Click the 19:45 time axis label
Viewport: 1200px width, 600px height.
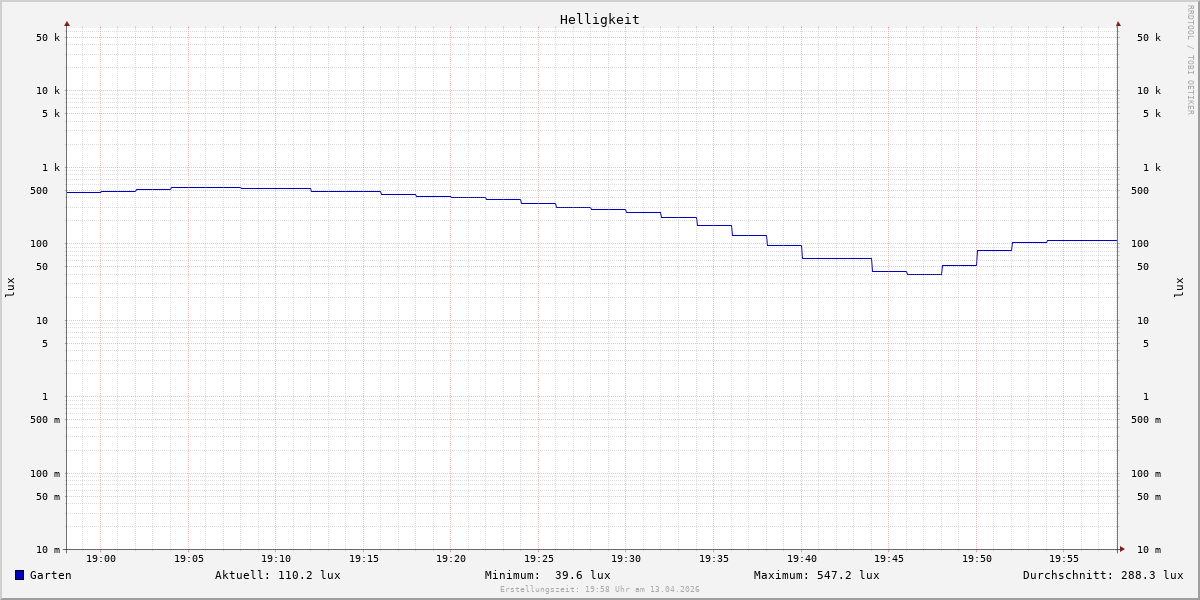[889, 559]
